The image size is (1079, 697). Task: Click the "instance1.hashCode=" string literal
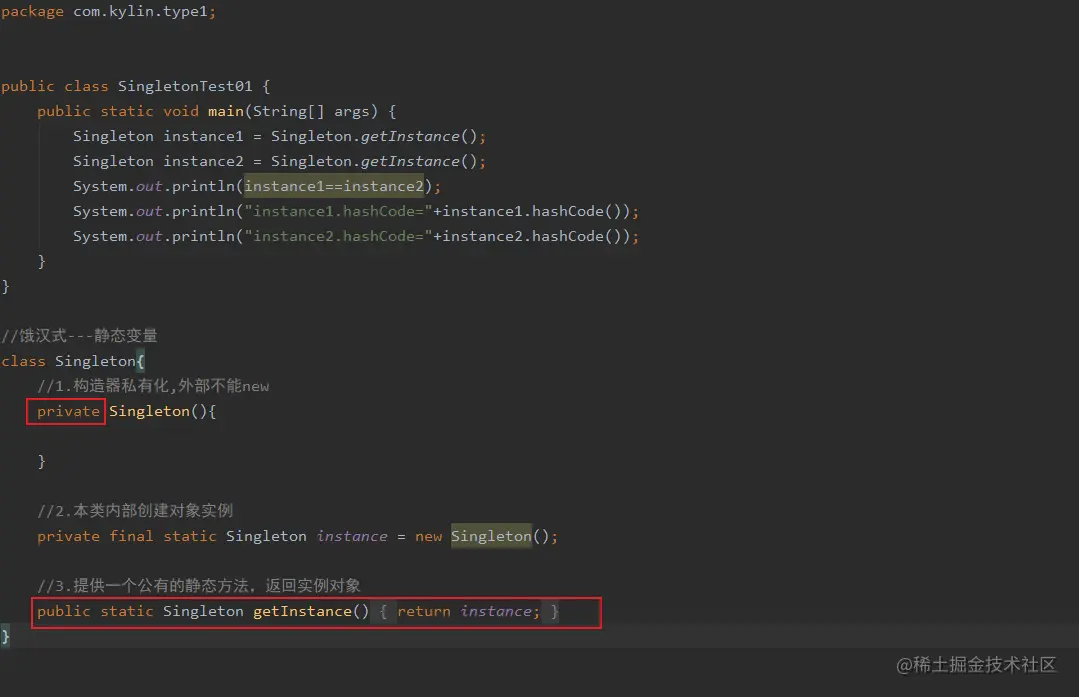coord(338,211)
